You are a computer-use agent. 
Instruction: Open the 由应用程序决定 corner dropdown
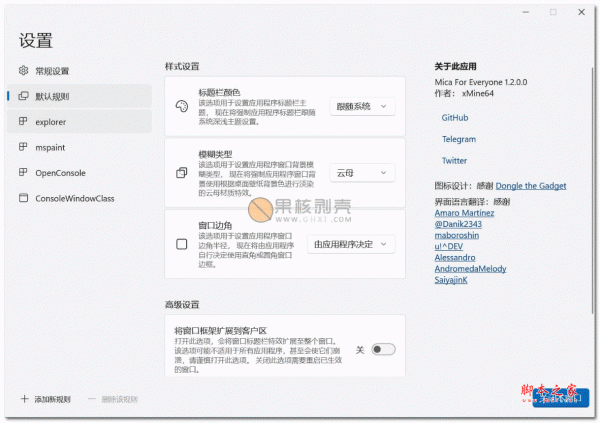[x=351, y=244]
